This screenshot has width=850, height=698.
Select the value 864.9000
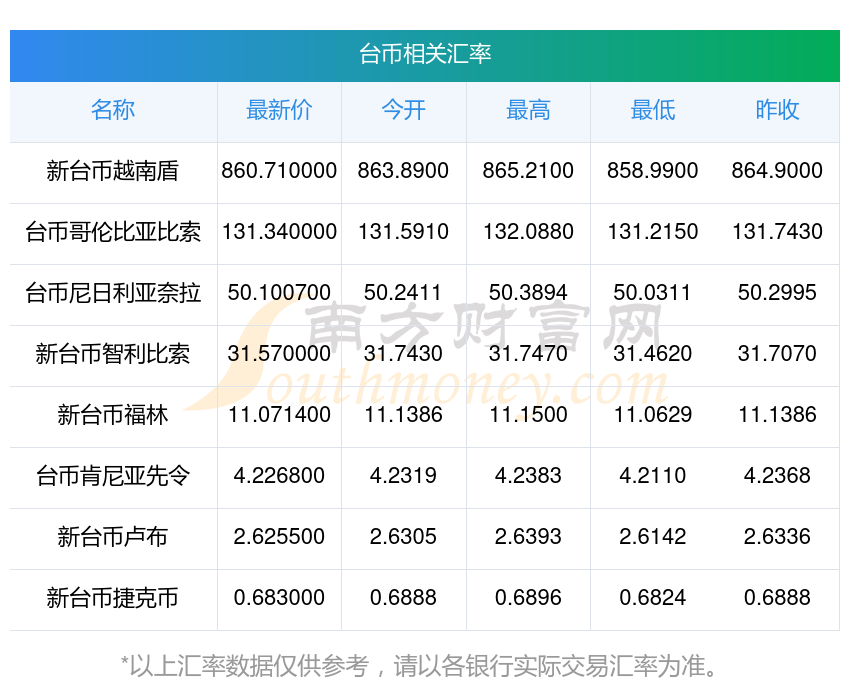[777, 171]
